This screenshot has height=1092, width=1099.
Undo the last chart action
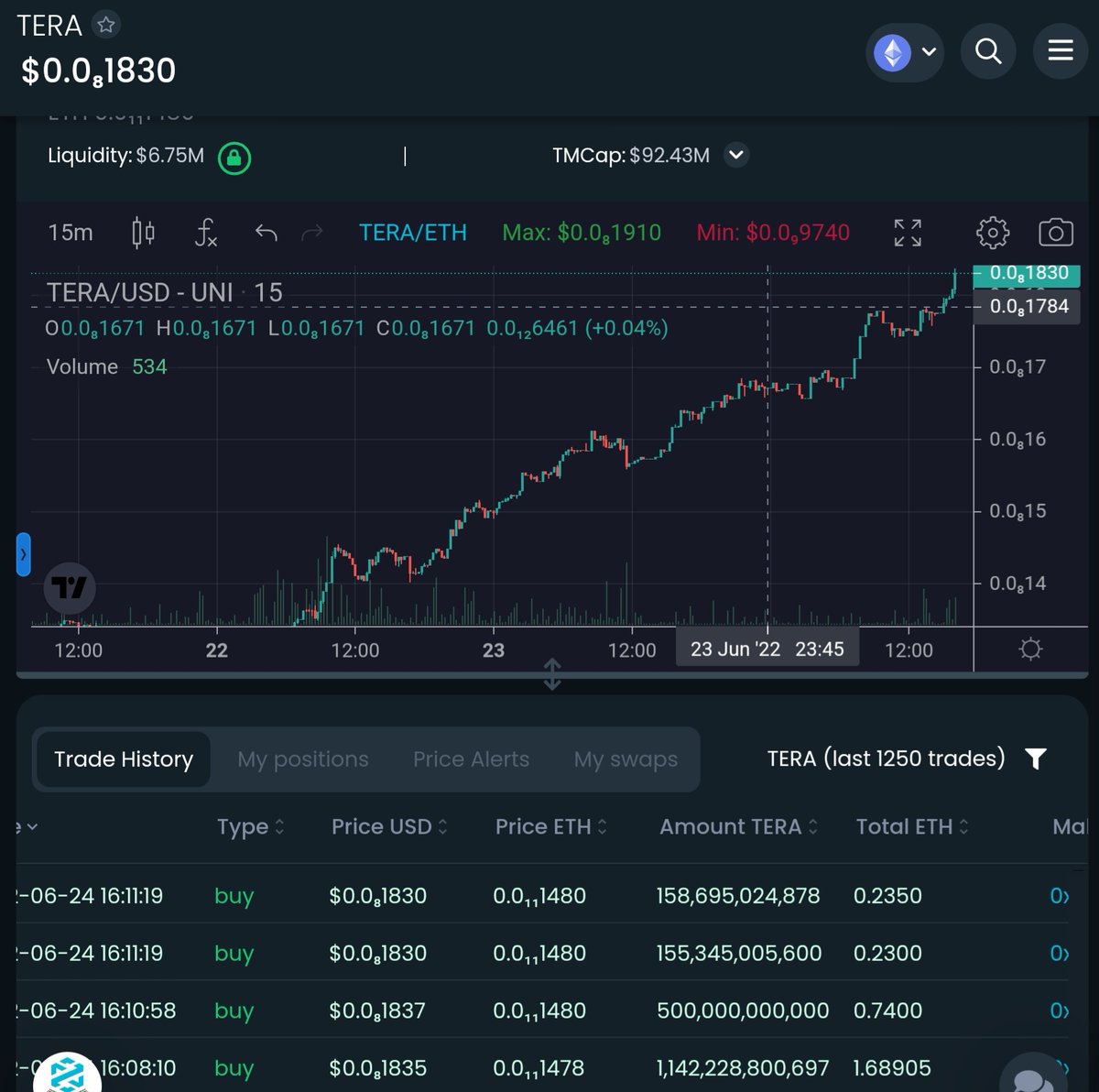pyautogui.click(x=267, y=233)
